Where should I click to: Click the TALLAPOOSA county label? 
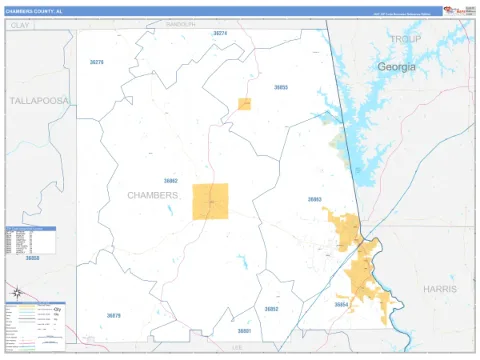39,101
